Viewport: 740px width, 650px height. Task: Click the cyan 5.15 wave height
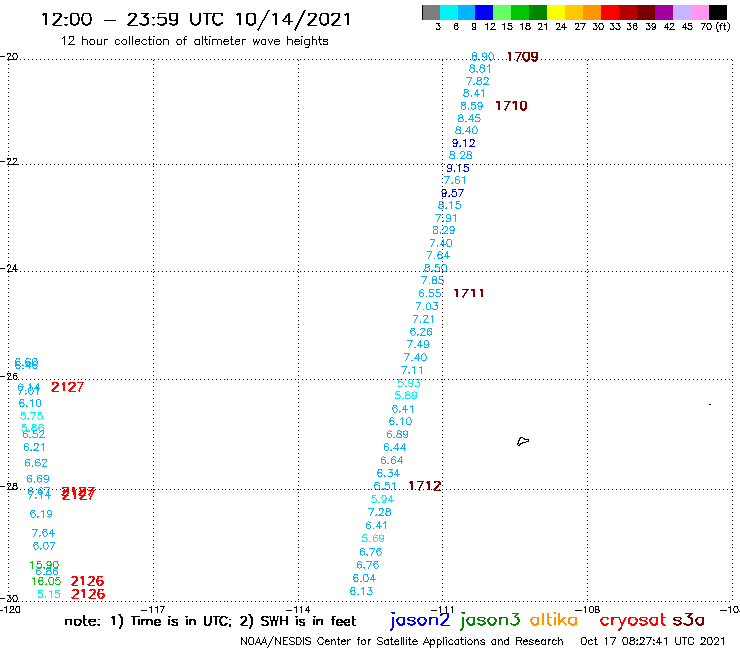pos(49,594)
